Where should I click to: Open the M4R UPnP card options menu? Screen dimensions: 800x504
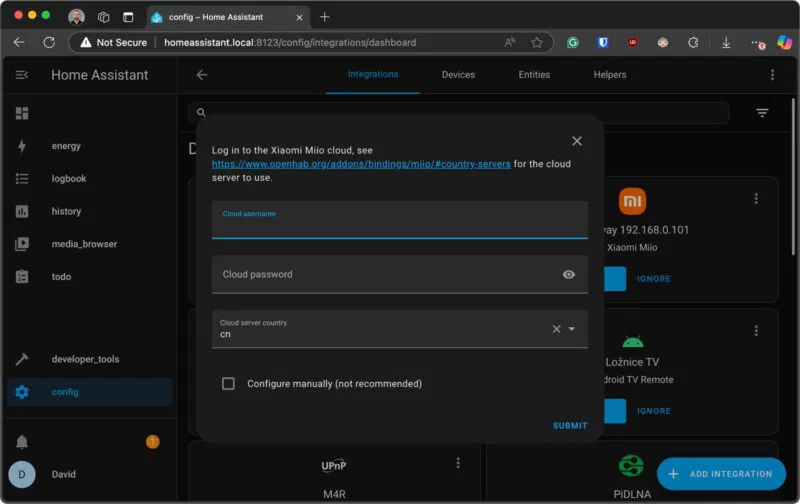coord(458,463)
